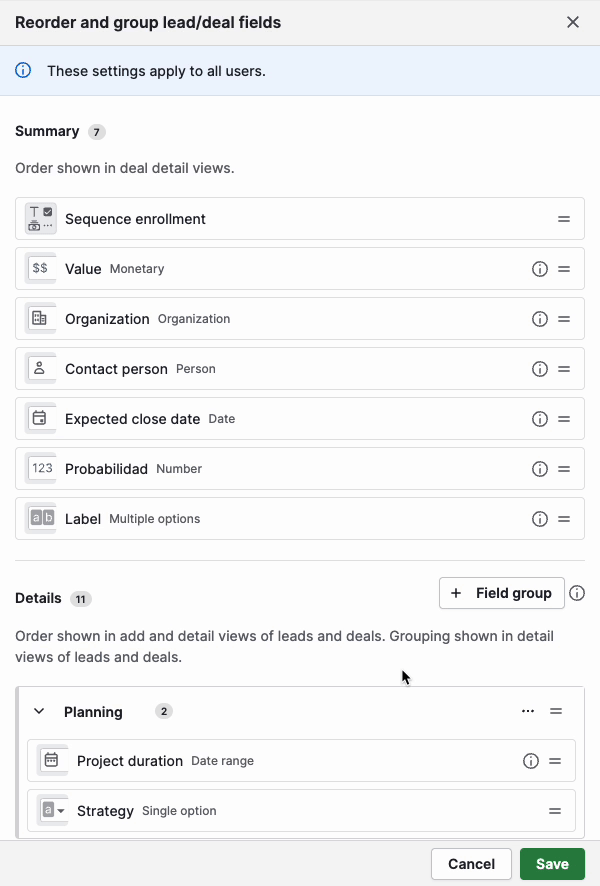The width and height of the screenshot is (600, 886).
Task: Click drag handle of Sequence enrollment row
Action: 564,219
